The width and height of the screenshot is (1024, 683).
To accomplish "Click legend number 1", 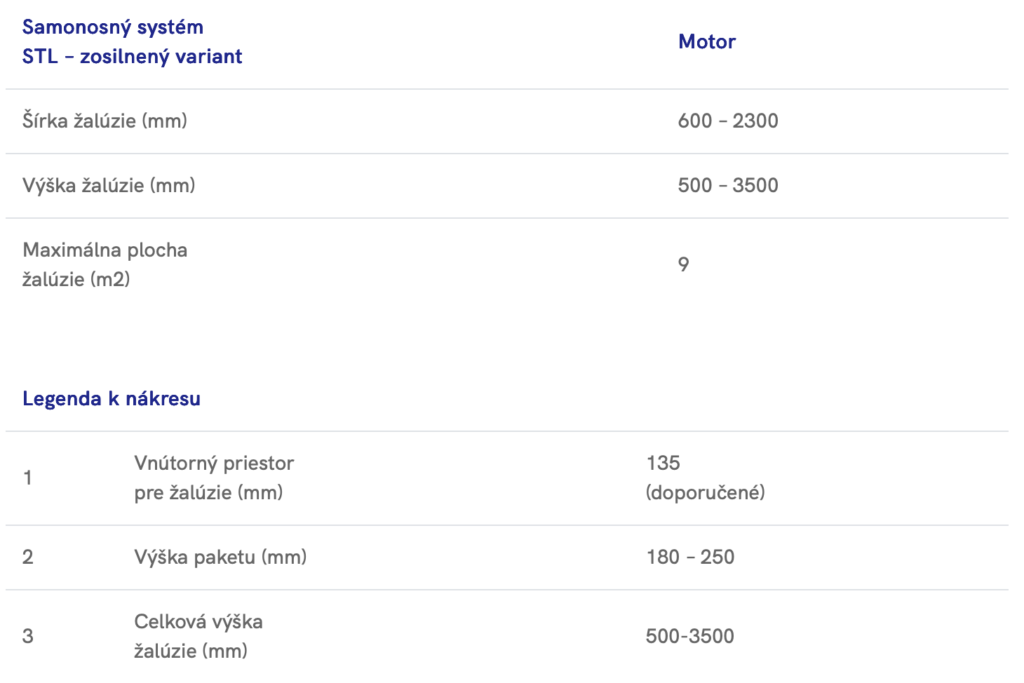I will [27, 478].
